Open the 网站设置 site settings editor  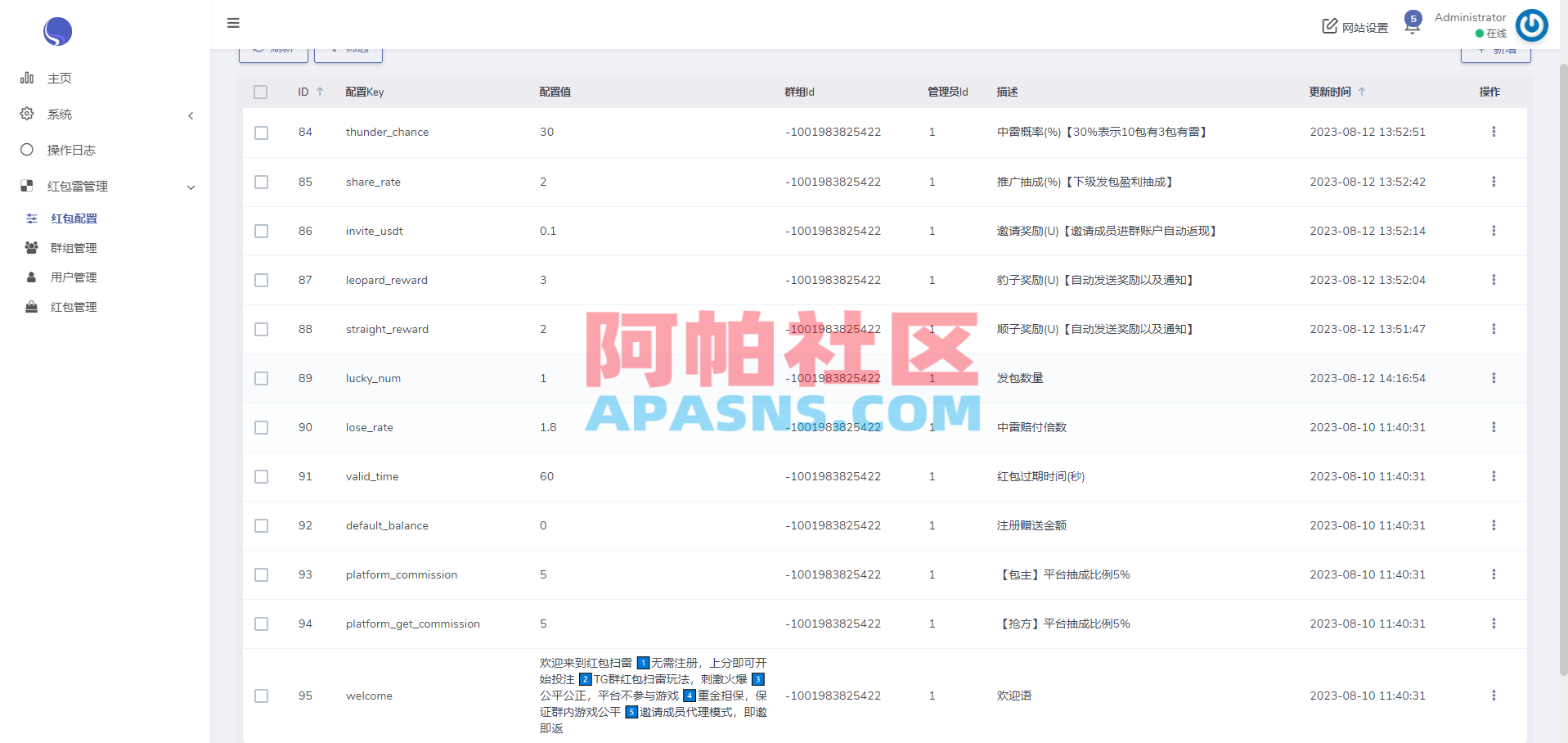(1354, 25)
